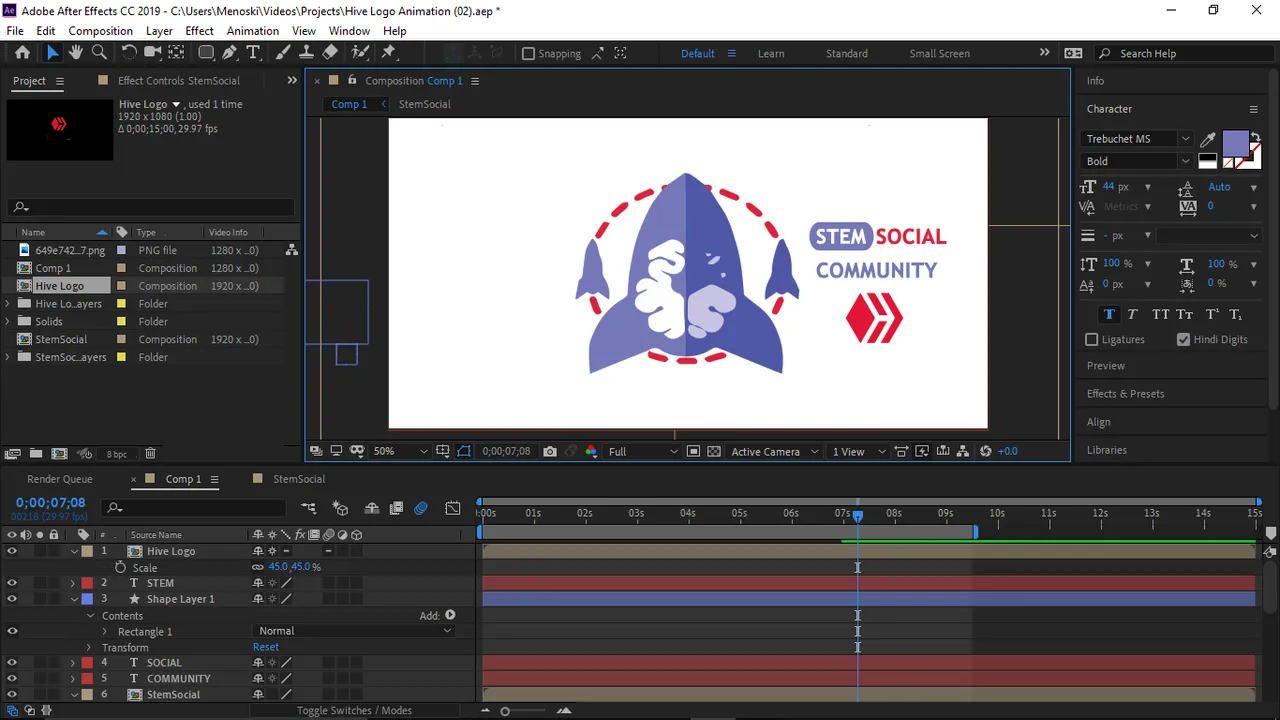Select the Rotation tool
Viewport: 1280px width, 720px height.
129,53
